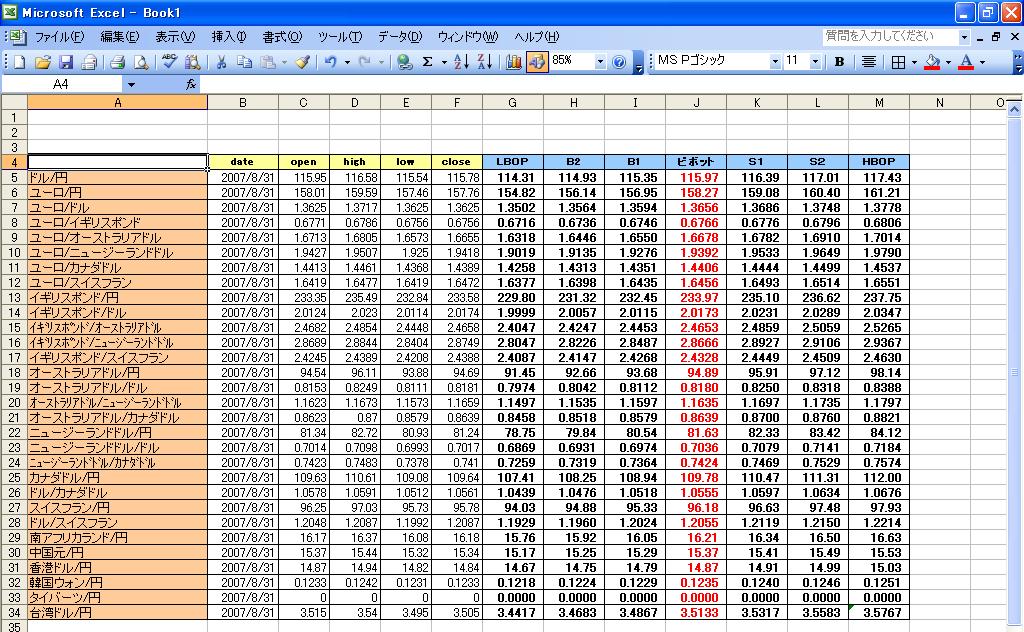Open the Research binoculars tool
This screenshot has width=1024, height=632.
click(x=192, y=62)
